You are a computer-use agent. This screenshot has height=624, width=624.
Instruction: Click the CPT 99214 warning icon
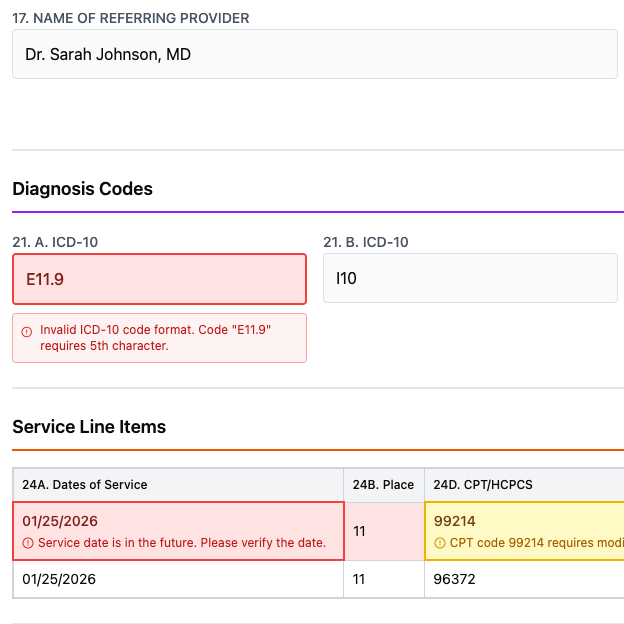(x=440, y=543)
